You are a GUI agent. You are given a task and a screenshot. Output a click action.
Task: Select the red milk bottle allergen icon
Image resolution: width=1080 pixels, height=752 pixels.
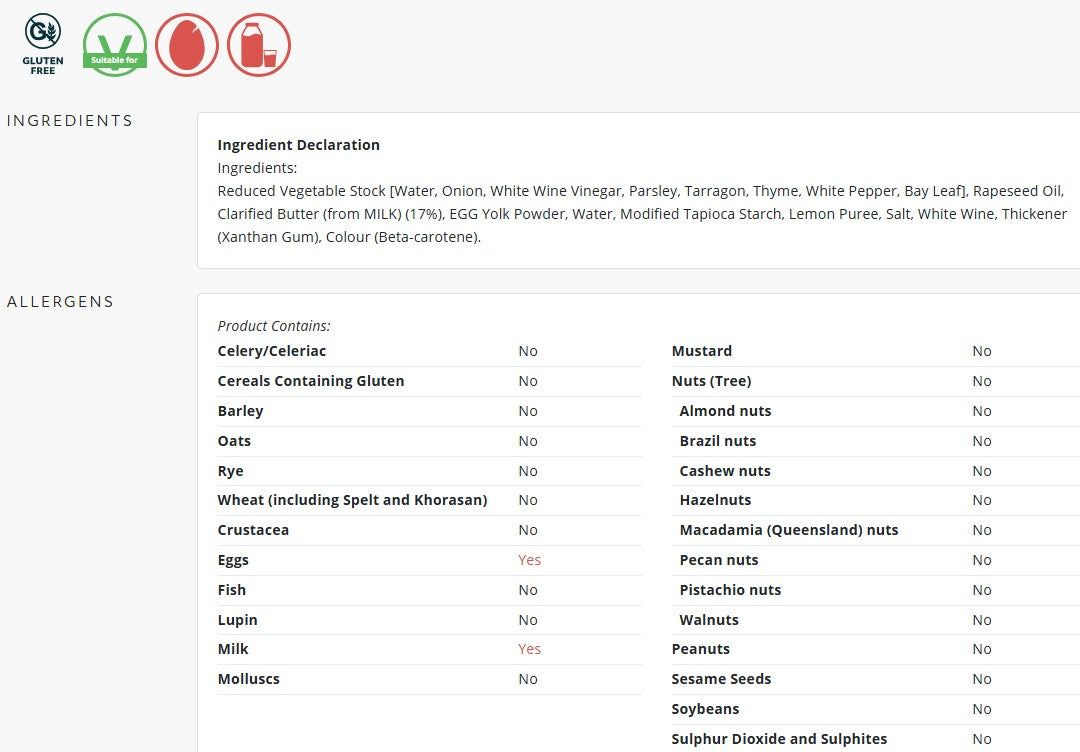[259, 45]
